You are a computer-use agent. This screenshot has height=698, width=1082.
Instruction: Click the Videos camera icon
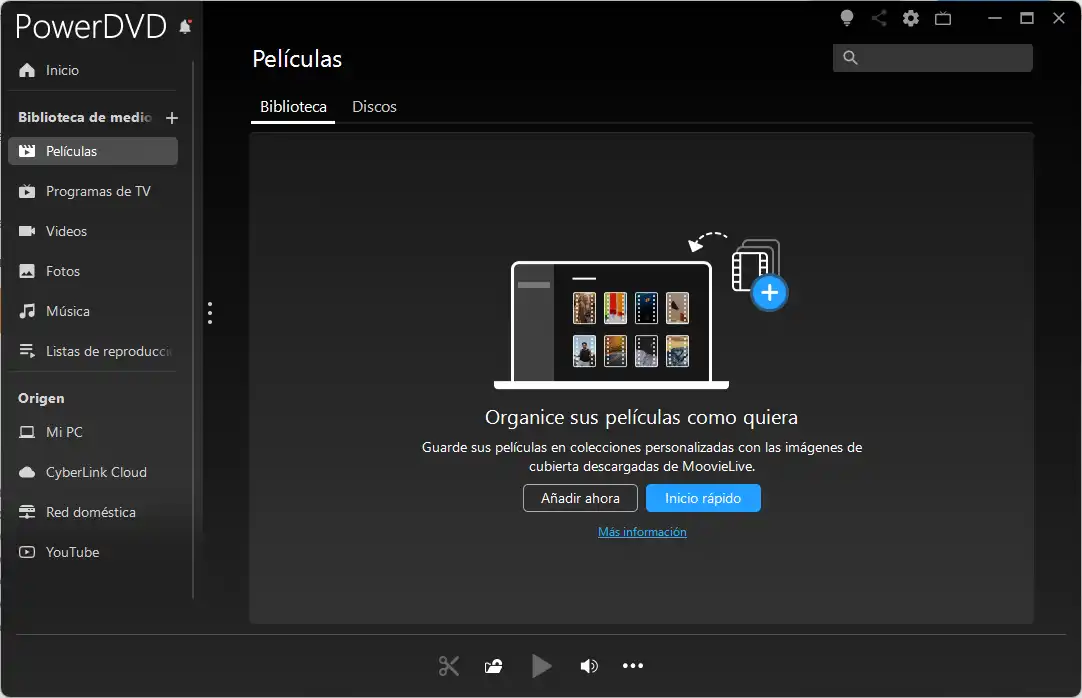(27, 231)
